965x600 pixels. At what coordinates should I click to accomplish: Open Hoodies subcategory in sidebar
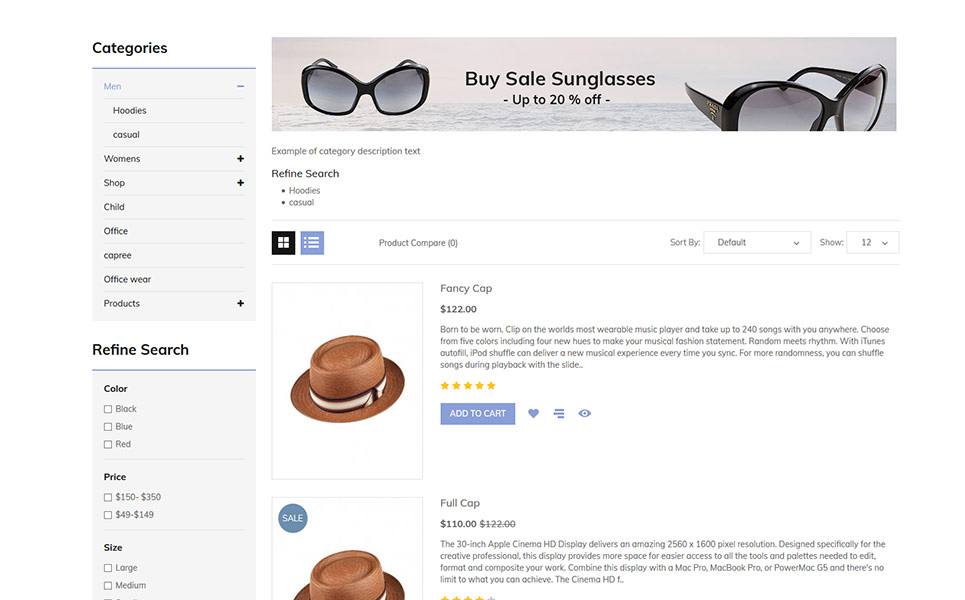129,111
